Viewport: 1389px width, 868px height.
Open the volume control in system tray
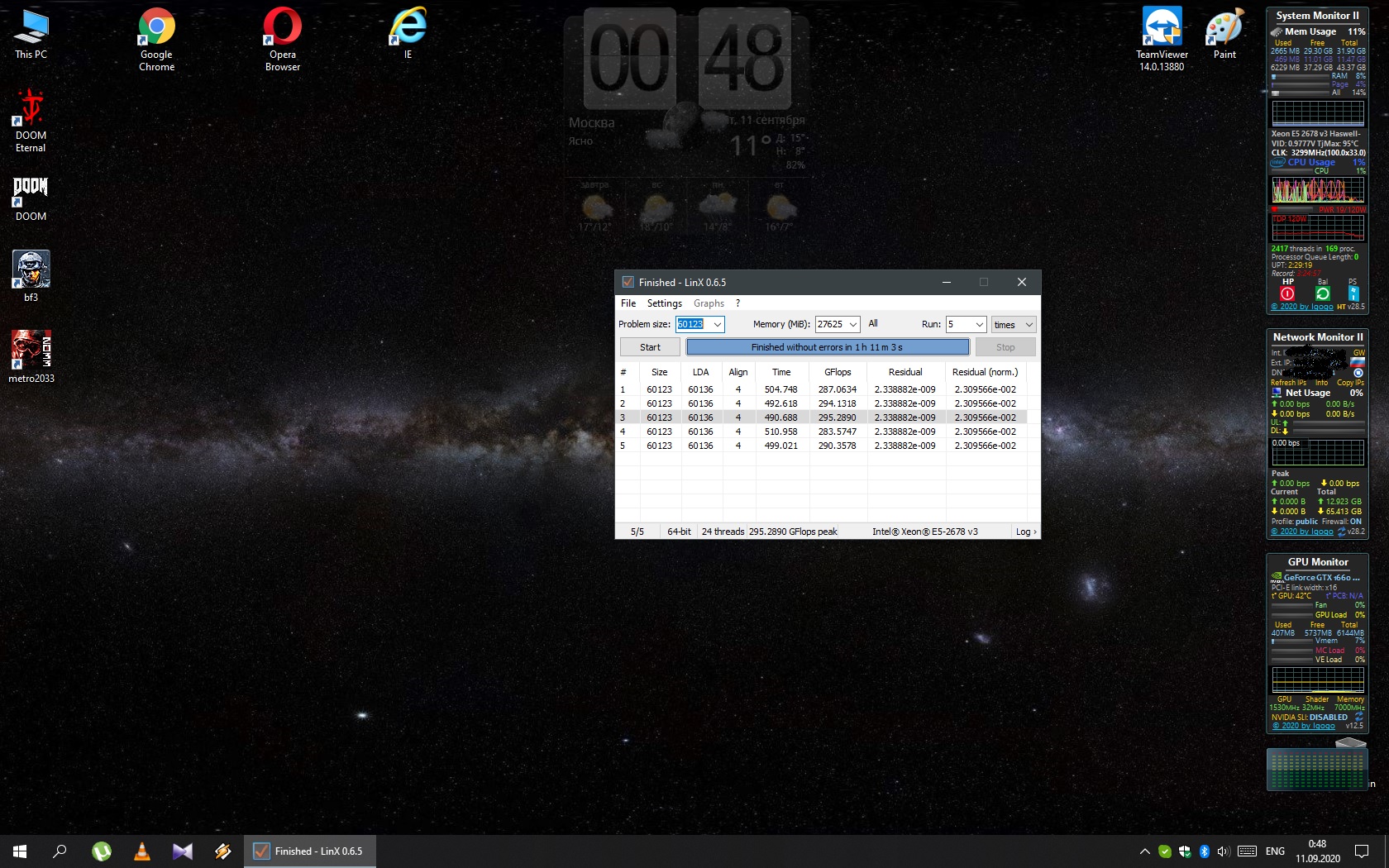1224,851
